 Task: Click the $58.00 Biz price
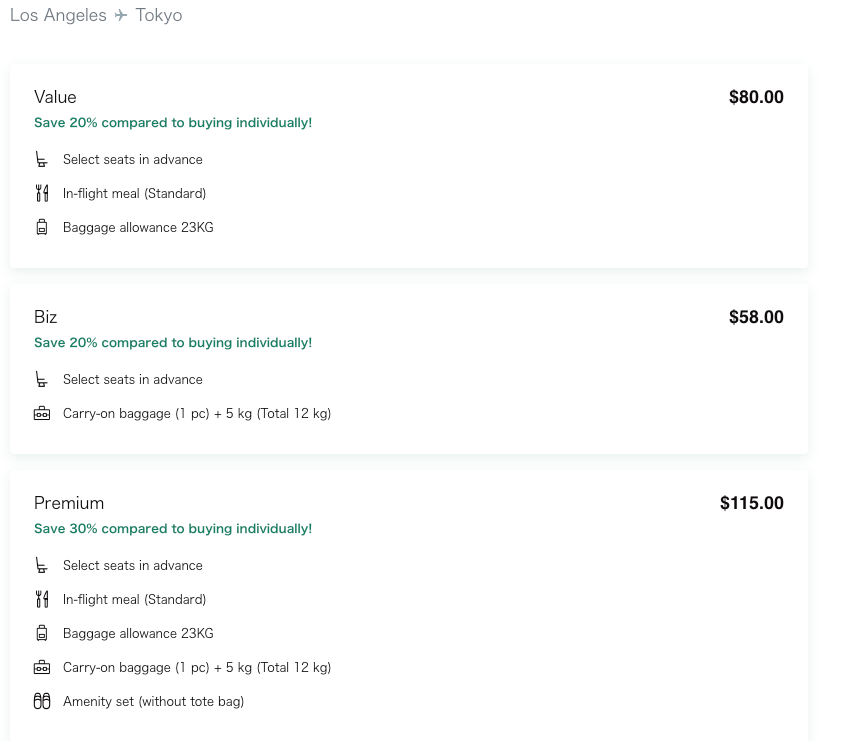(756, 317)
